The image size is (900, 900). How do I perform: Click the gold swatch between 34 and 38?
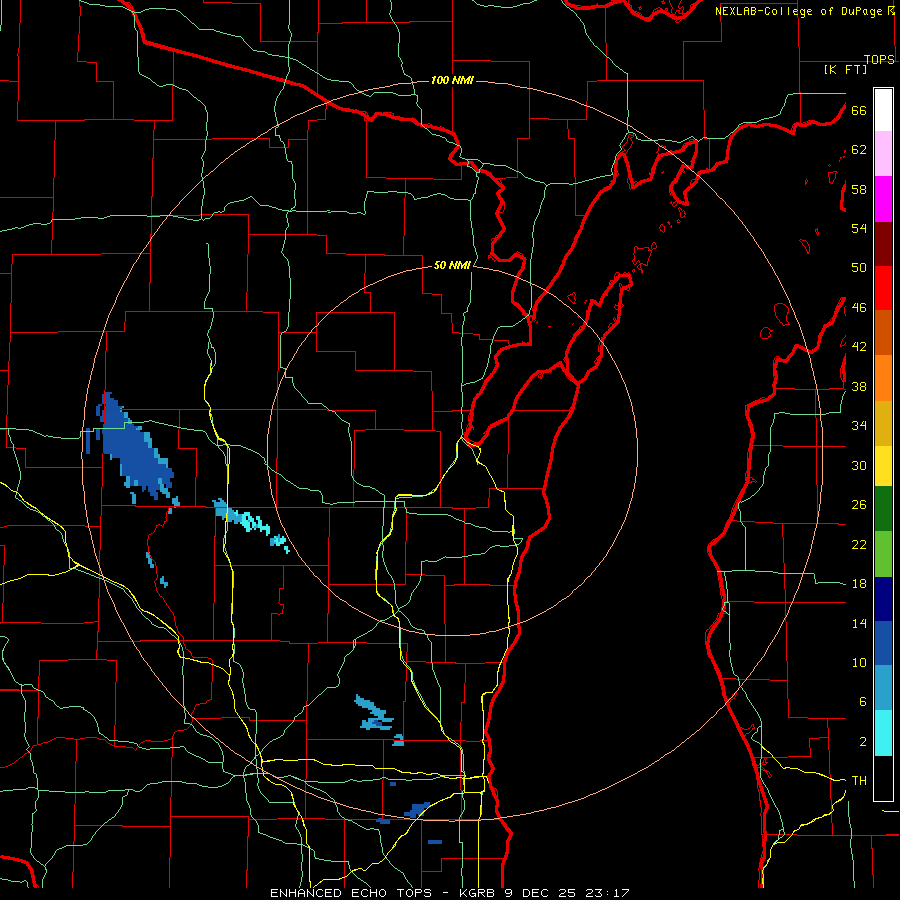click(883, 423)
